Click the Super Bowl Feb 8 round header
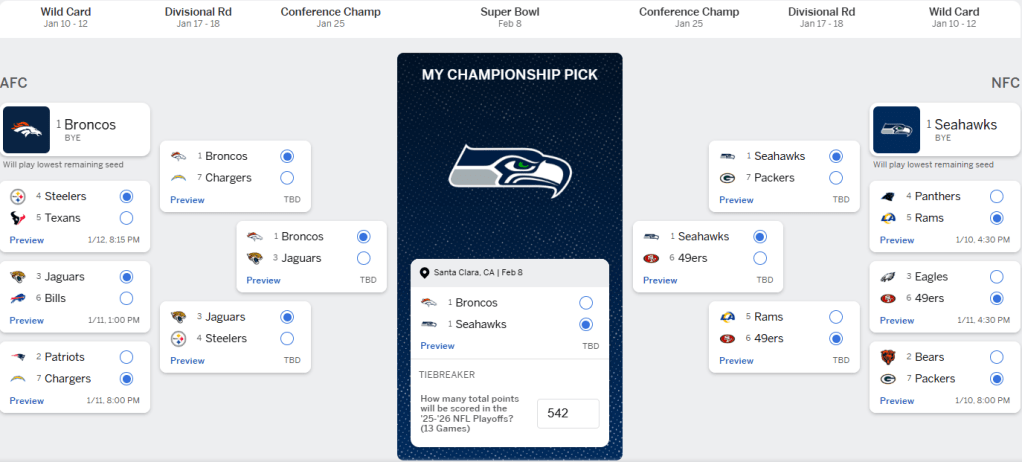This screenshot has height=462, width=1022. click(509, 17)
